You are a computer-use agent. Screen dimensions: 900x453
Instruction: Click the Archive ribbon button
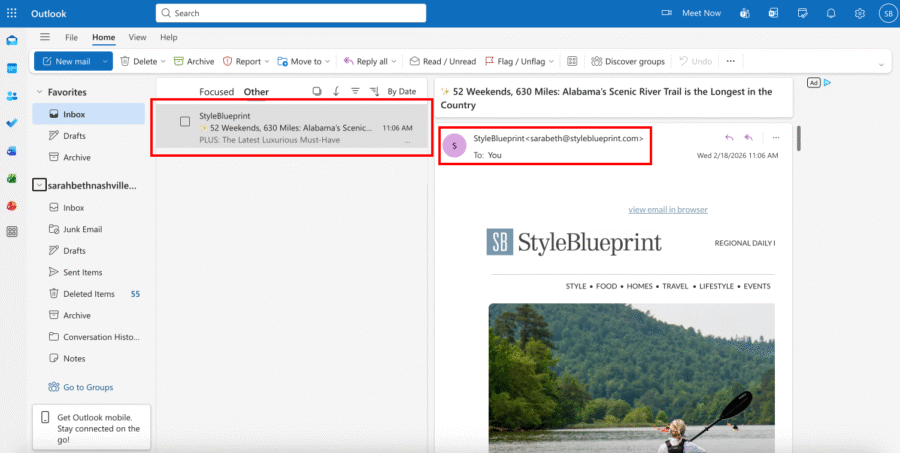[x=194, y=61]
